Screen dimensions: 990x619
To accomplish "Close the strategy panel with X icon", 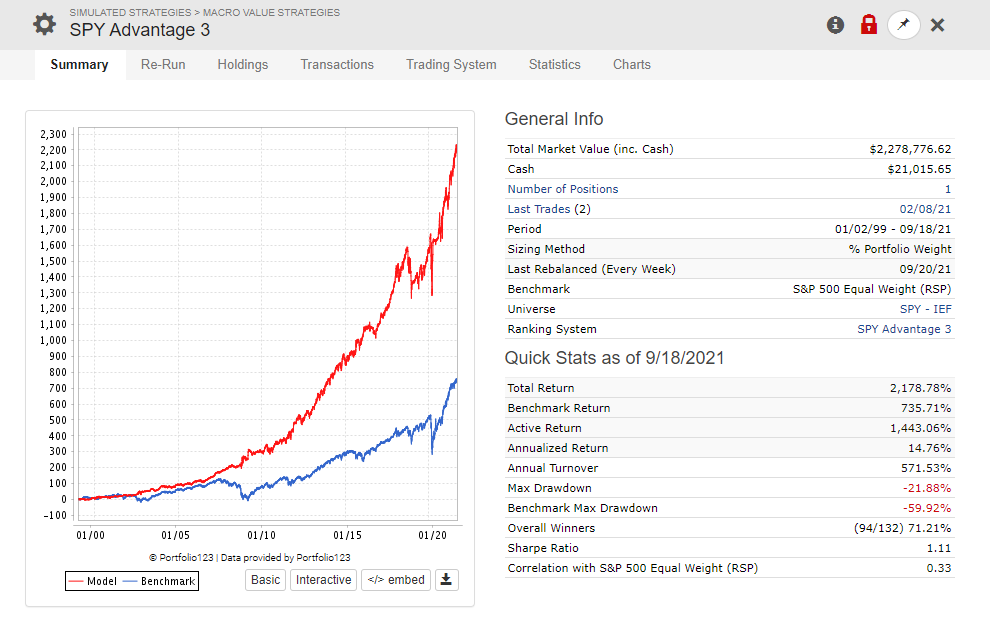I will click(938, 25).
